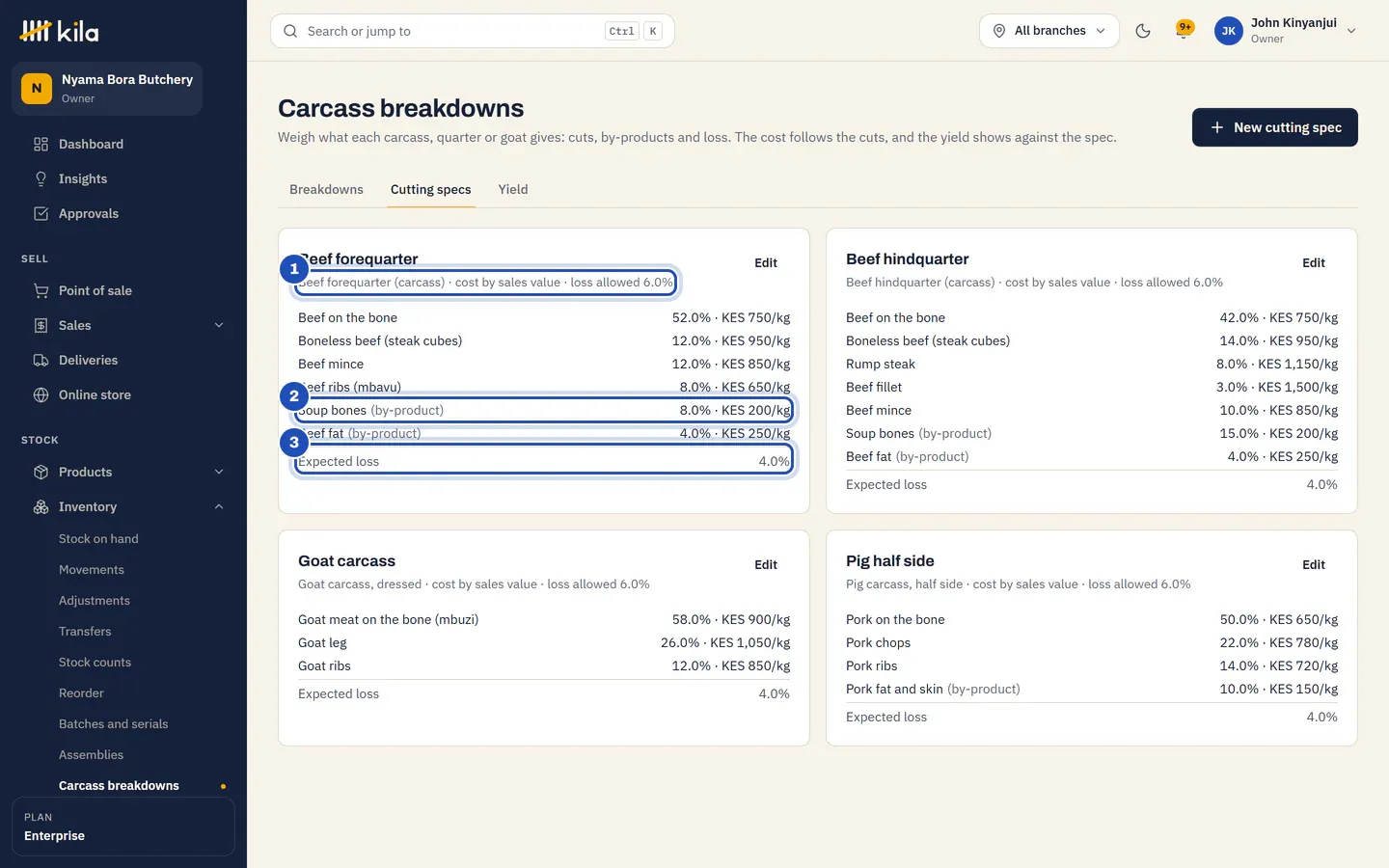This screenshot has height=868, width=1389.
Task: Open Stock counts
Action: click(95, 663)
